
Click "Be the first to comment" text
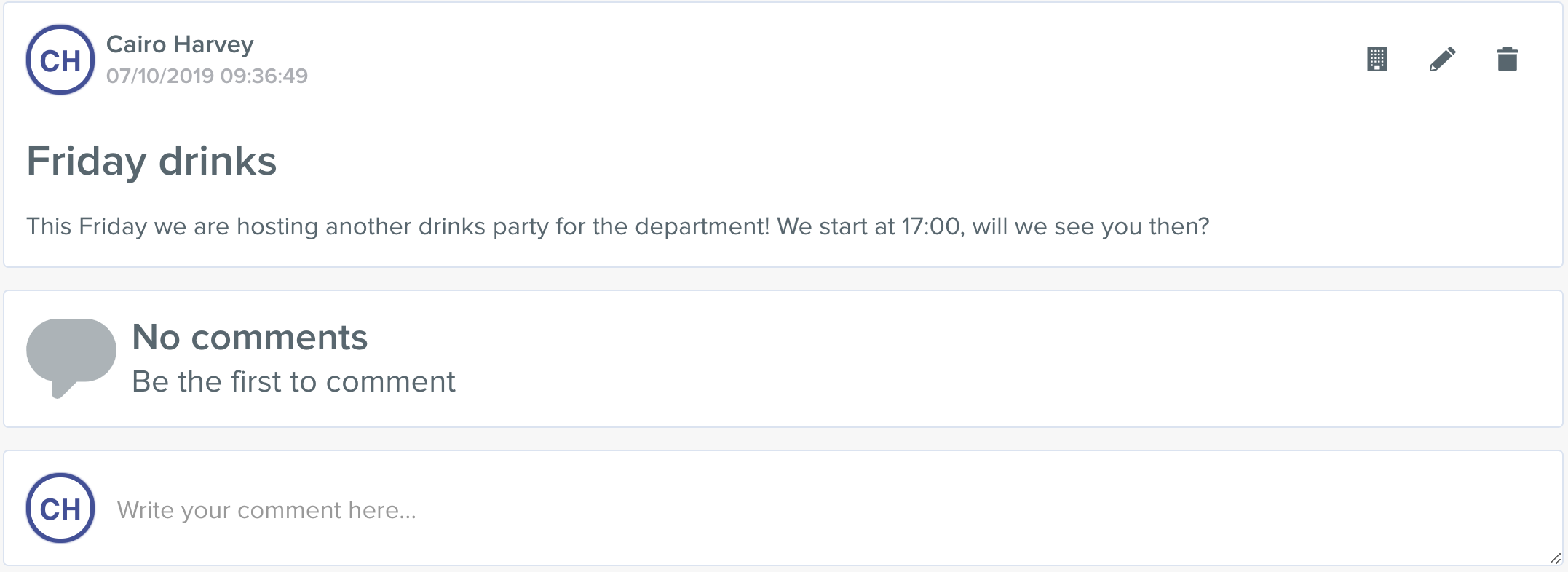click(x=293, y=381)
